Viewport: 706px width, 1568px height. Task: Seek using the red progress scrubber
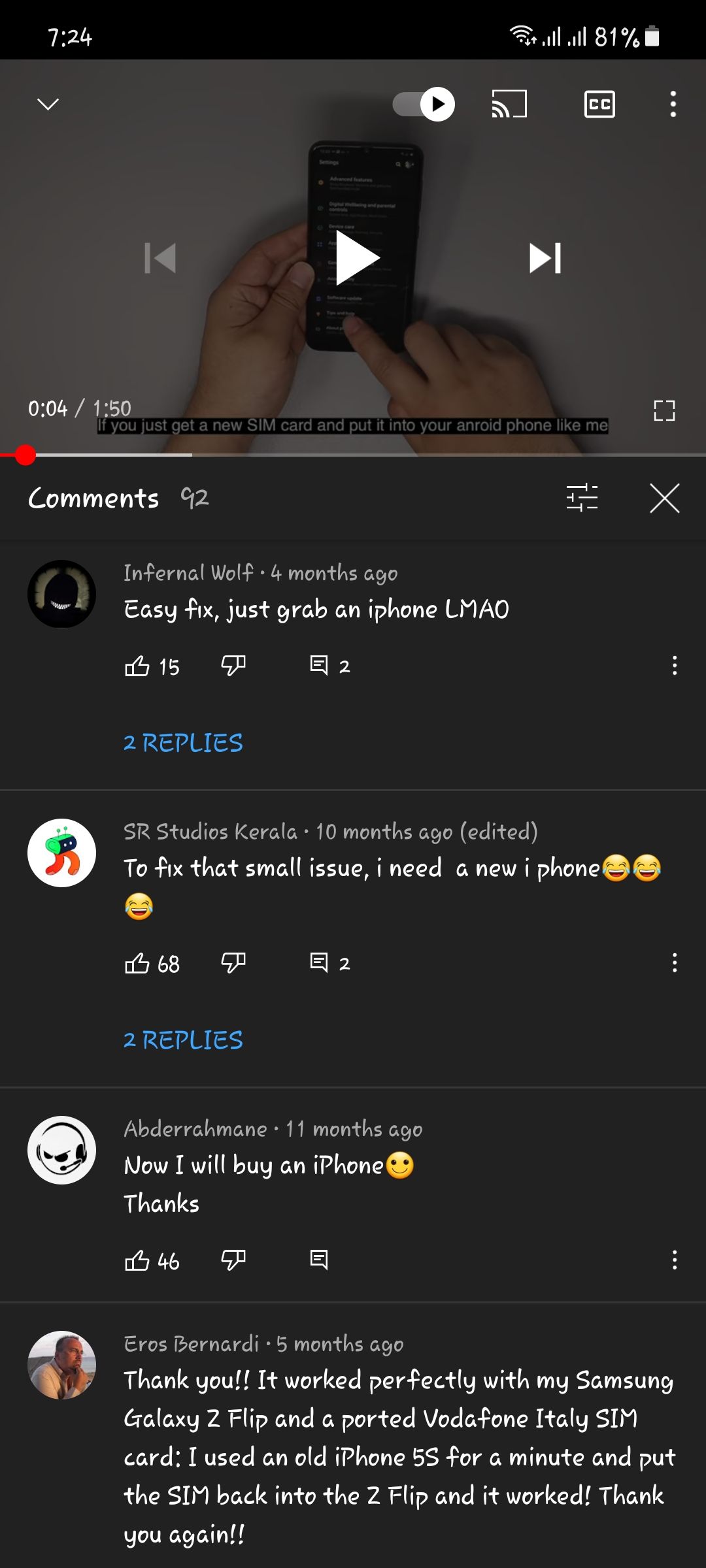pos(25,455)
